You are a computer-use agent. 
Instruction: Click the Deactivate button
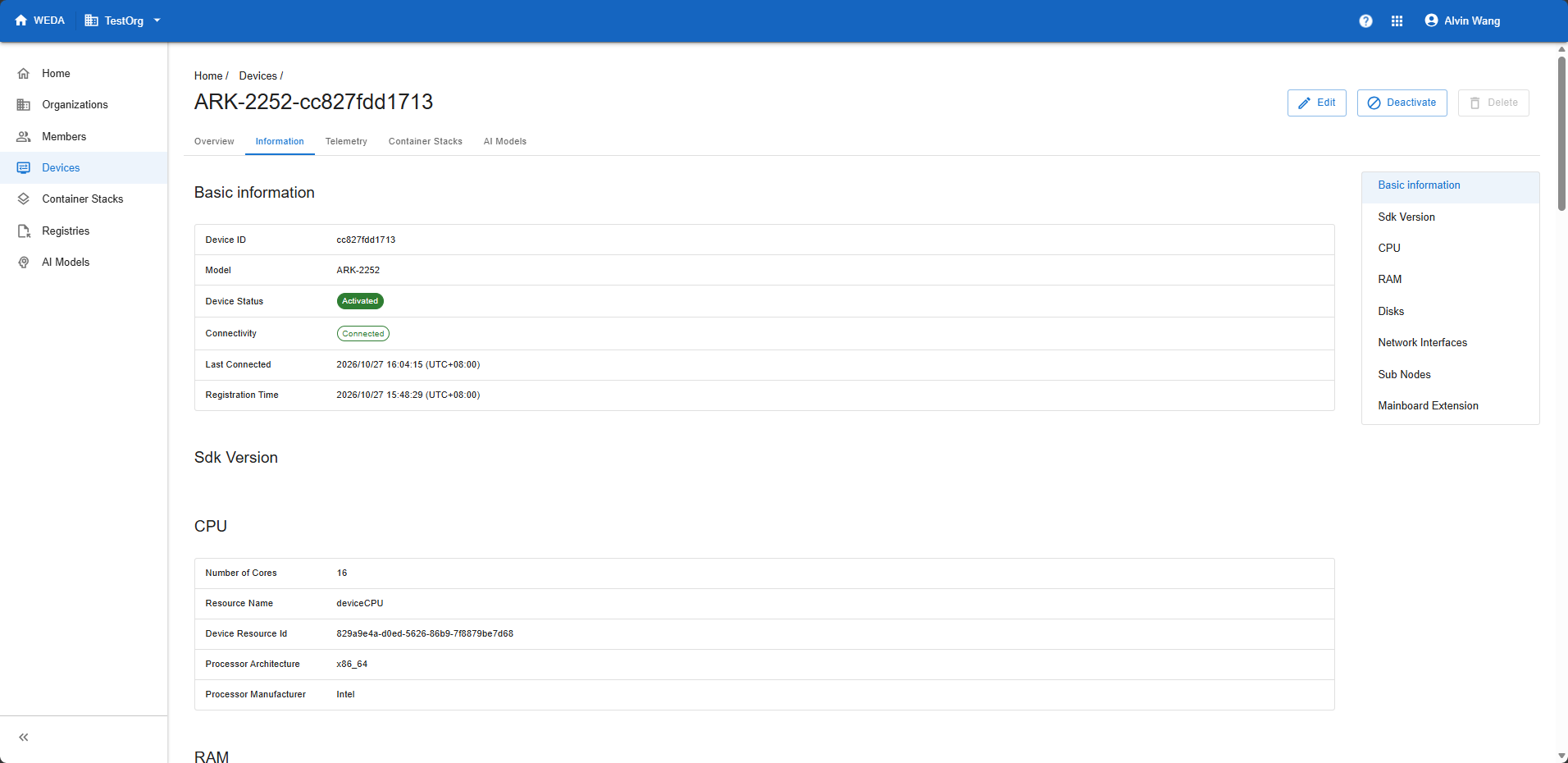(x=1402, y=103)
